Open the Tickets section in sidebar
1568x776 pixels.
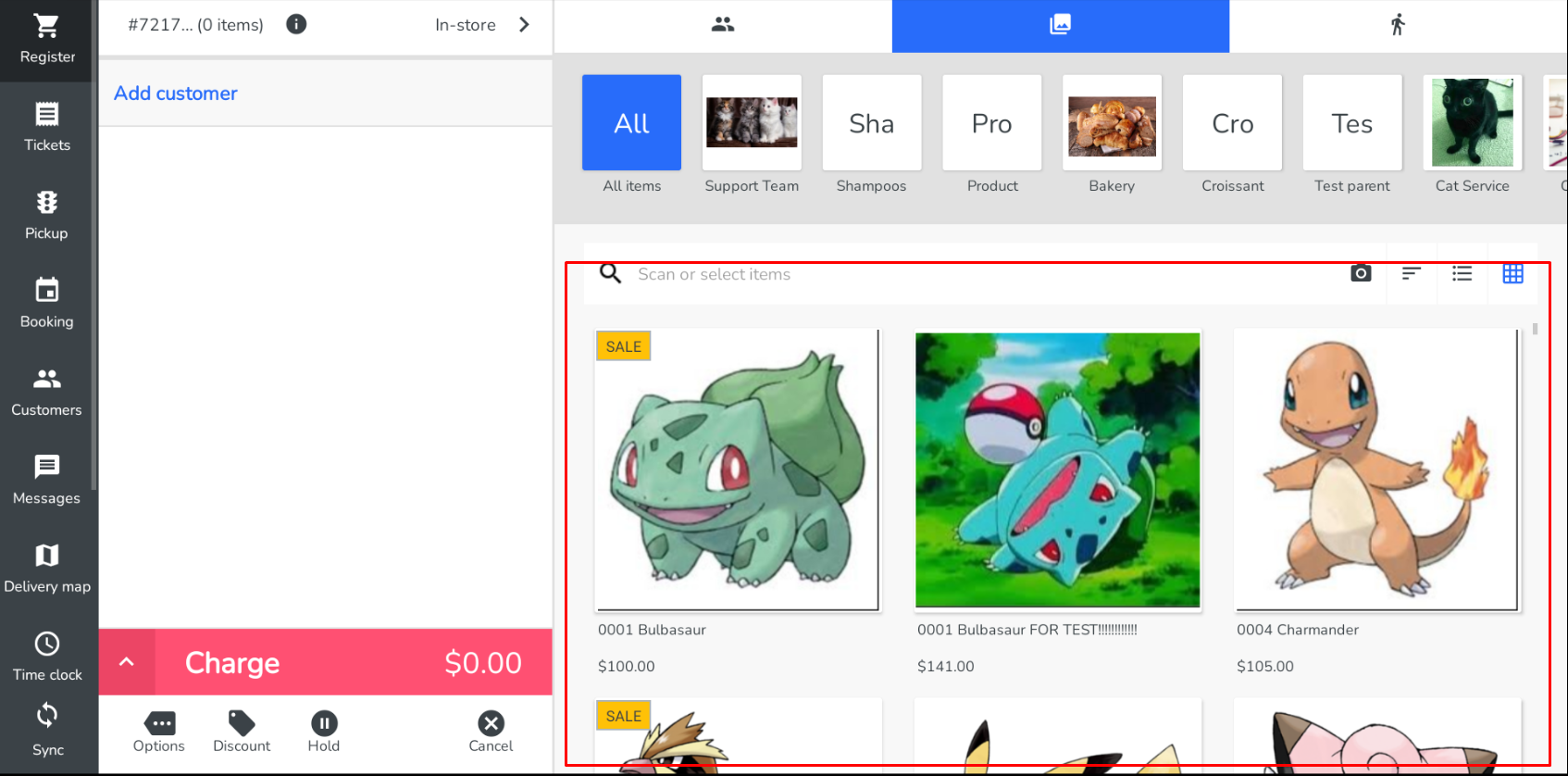tap(47, 127)
